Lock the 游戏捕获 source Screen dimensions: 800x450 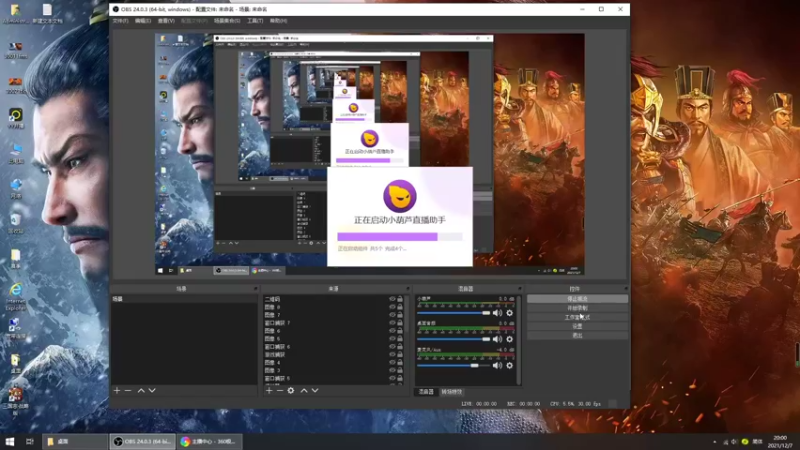[x=400, y=355]
